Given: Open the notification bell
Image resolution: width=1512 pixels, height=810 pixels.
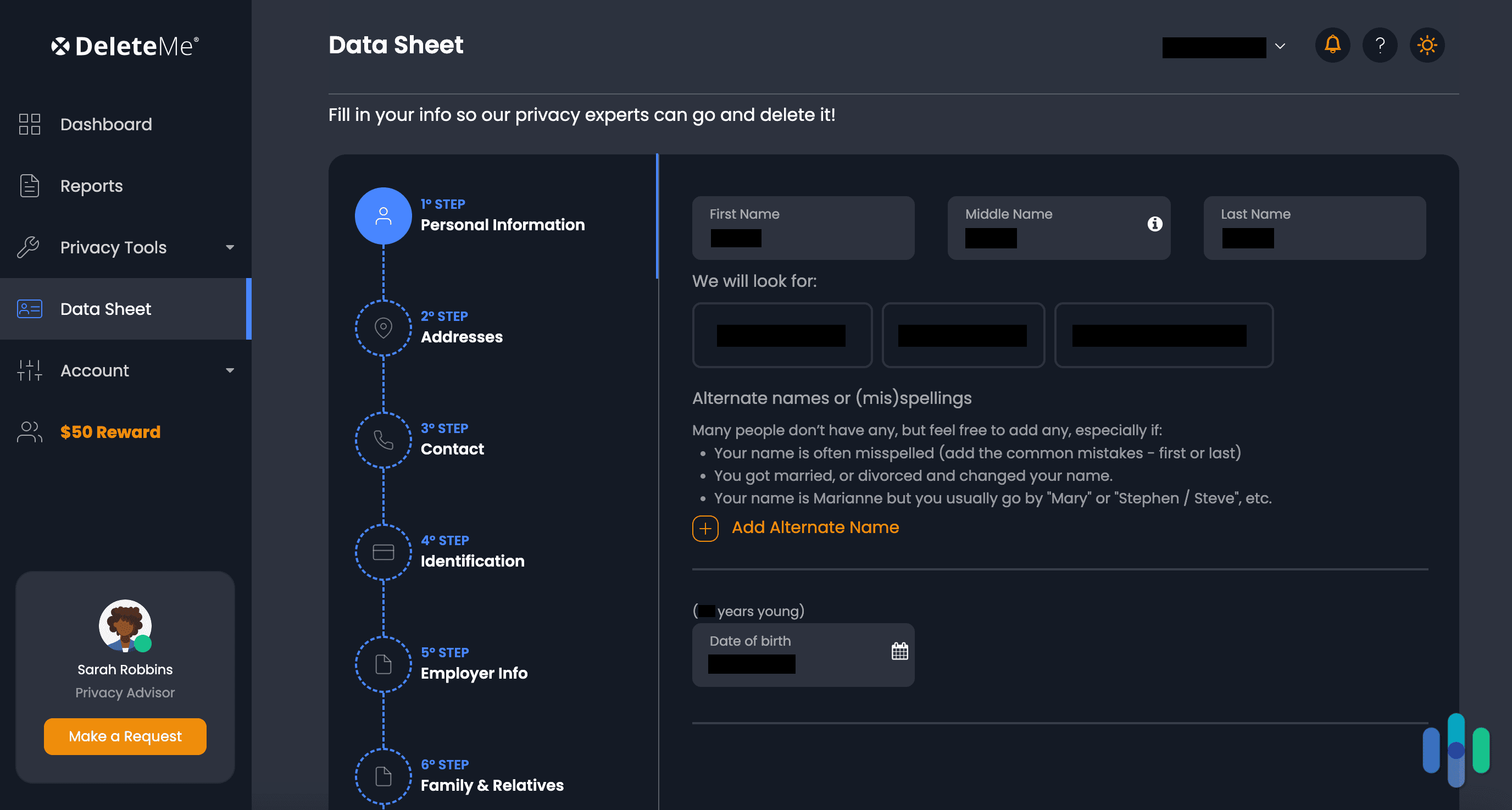Looking at the screenshot, I should [x=1332, y=45].
